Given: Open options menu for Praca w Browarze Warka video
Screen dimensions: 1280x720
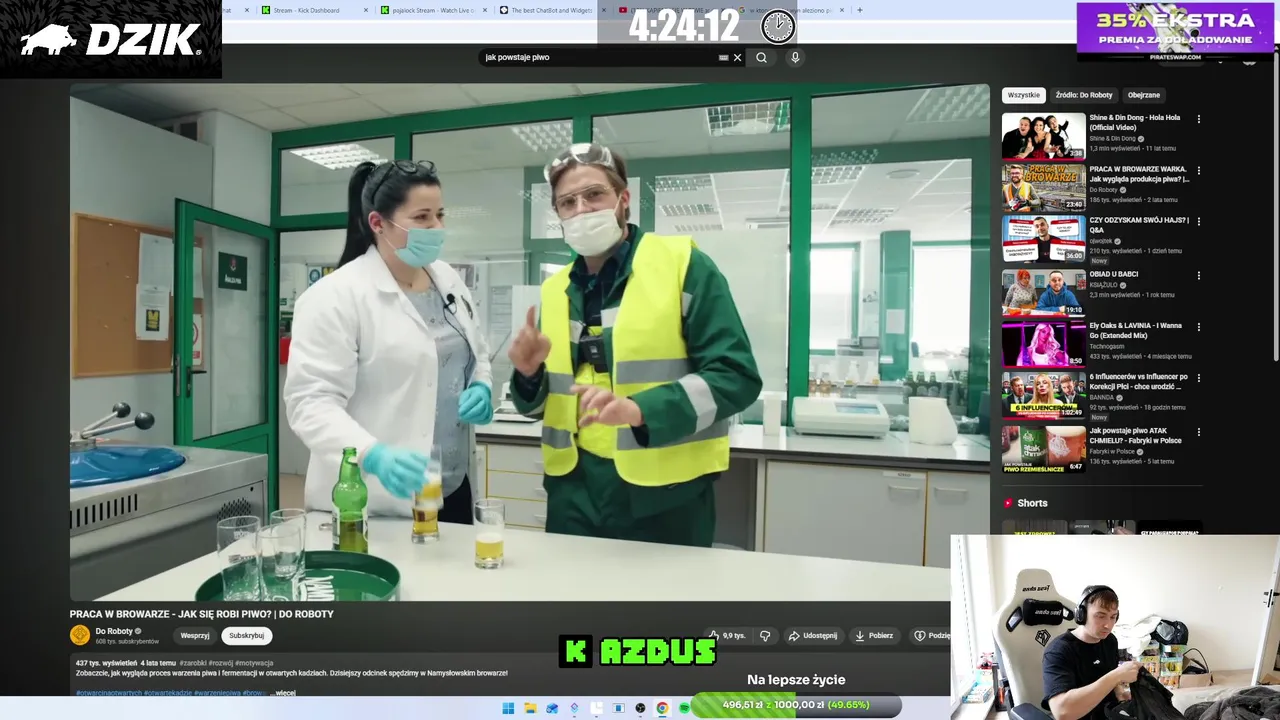Looking at the screenshot, I should click(x=1199, y=171).
